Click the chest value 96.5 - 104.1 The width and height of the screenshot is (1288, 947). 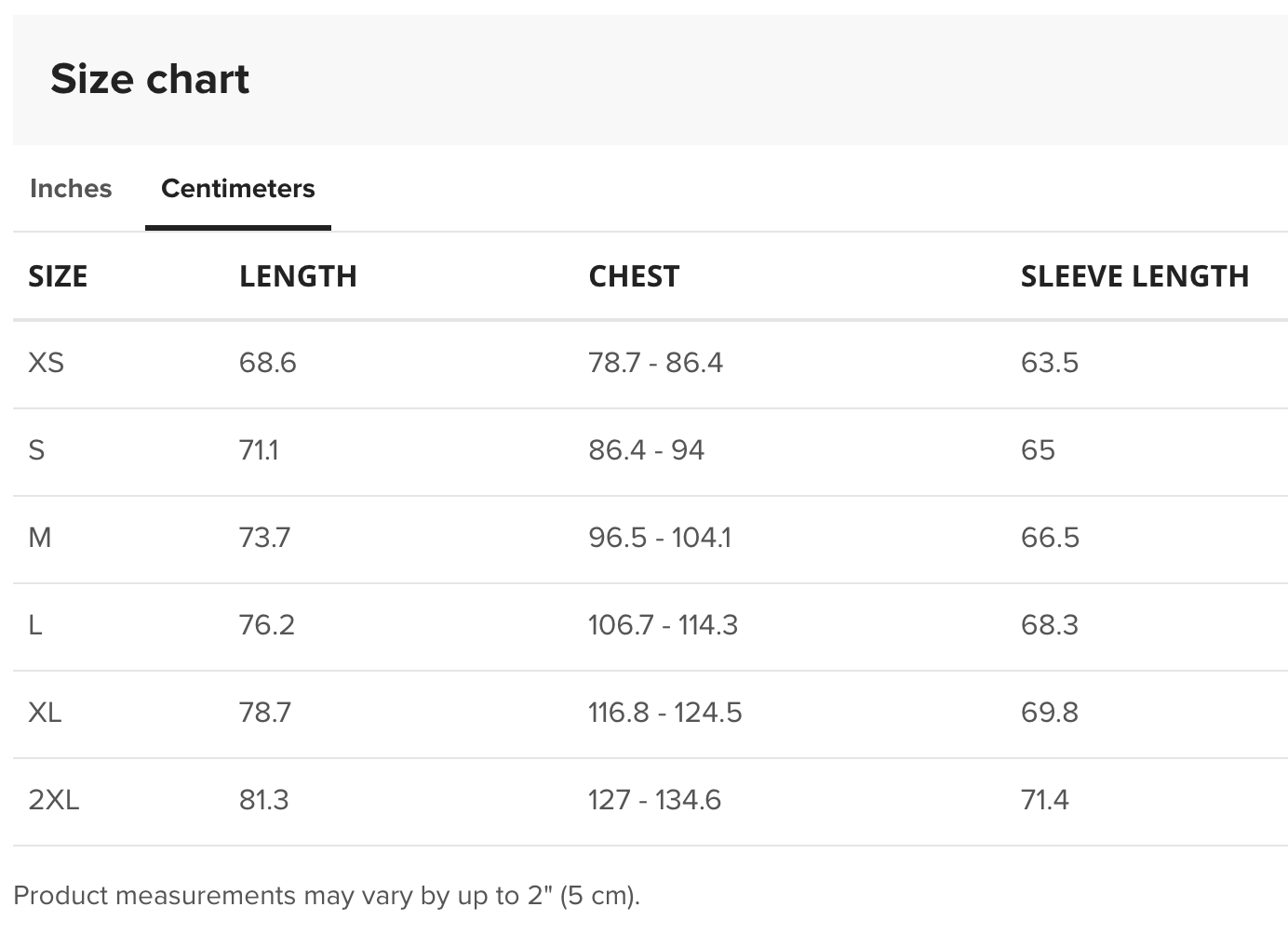point(660,538)
